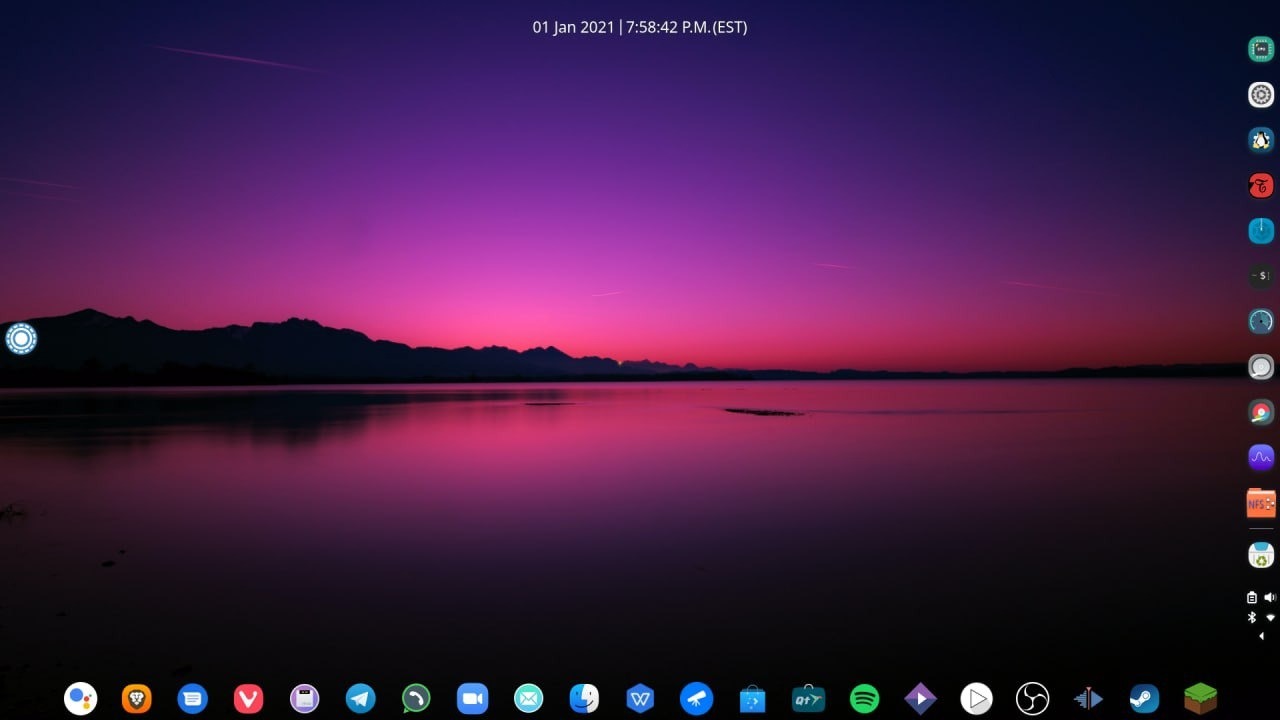Screen dimensions: 1280x720
Task: Launch Zoom video meetings
Action: pos(472,698)
